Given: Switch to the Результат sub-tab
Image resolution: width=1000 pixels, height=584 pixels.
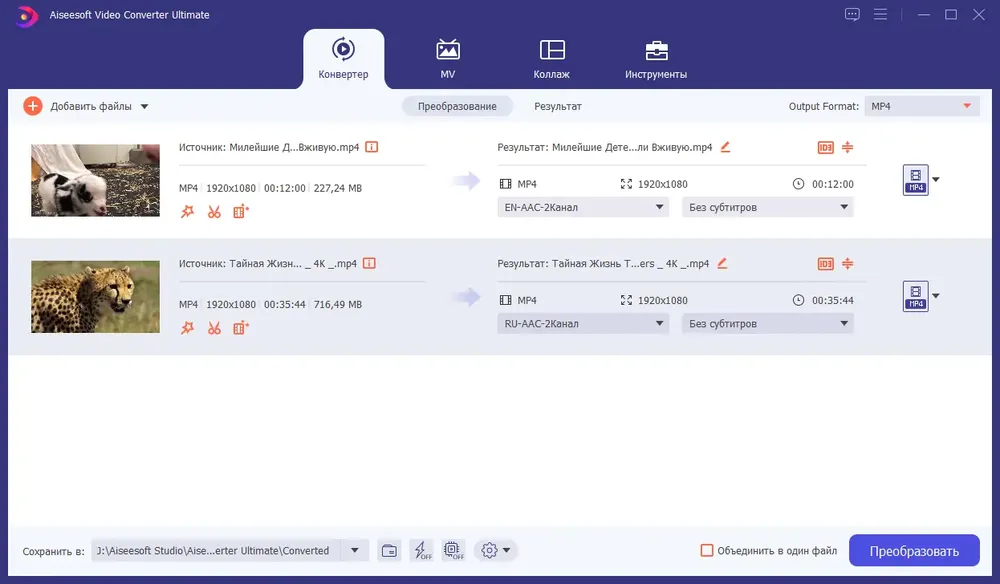Looking at the screenshot, I should point(557,106).
